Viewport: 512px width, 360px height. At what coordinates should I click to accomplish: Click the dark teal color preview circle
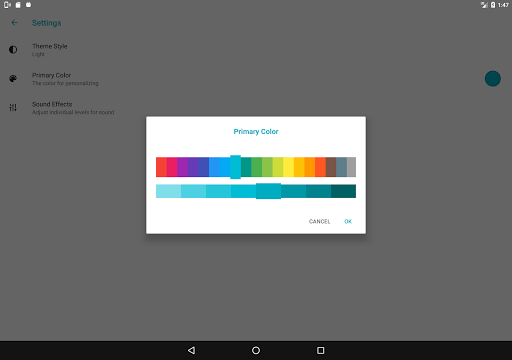point(493,79)
